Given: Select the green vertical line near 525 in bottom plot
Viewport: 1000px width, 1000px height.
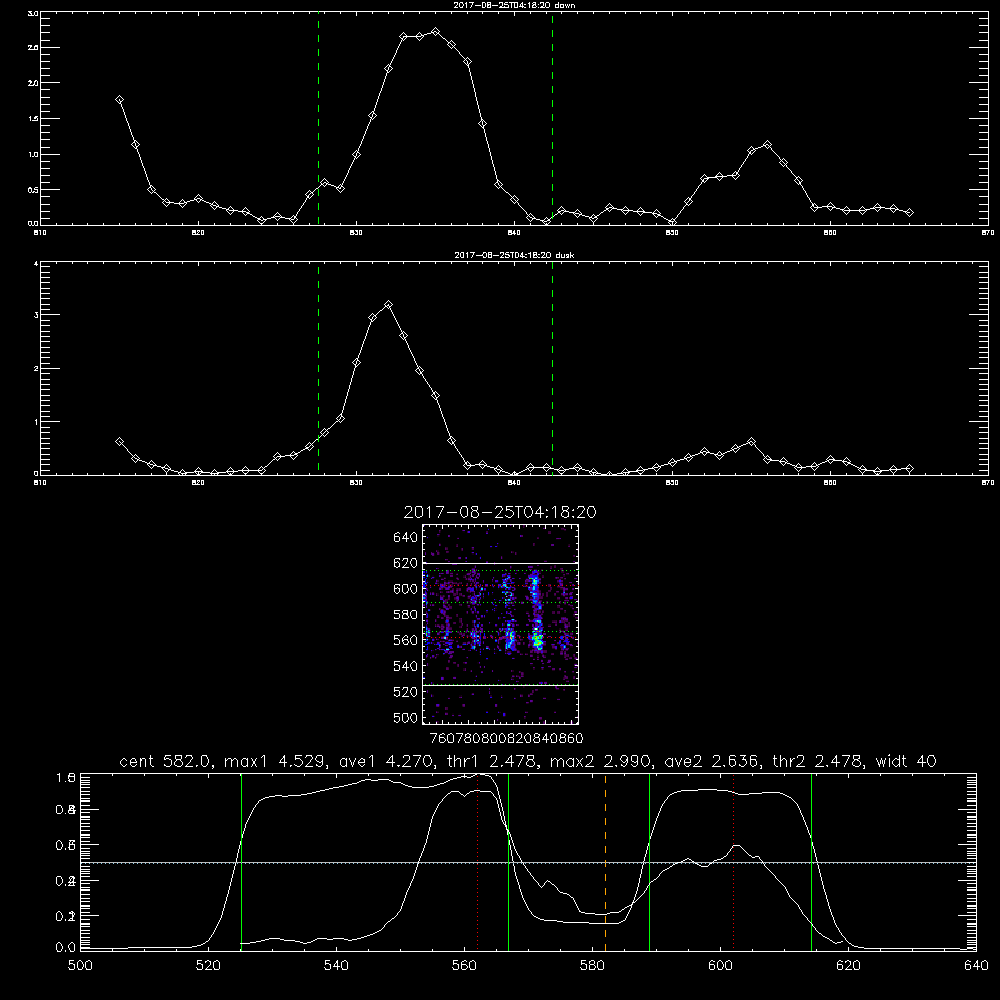Looking at the screenshot, I should [x=241, y=862].
